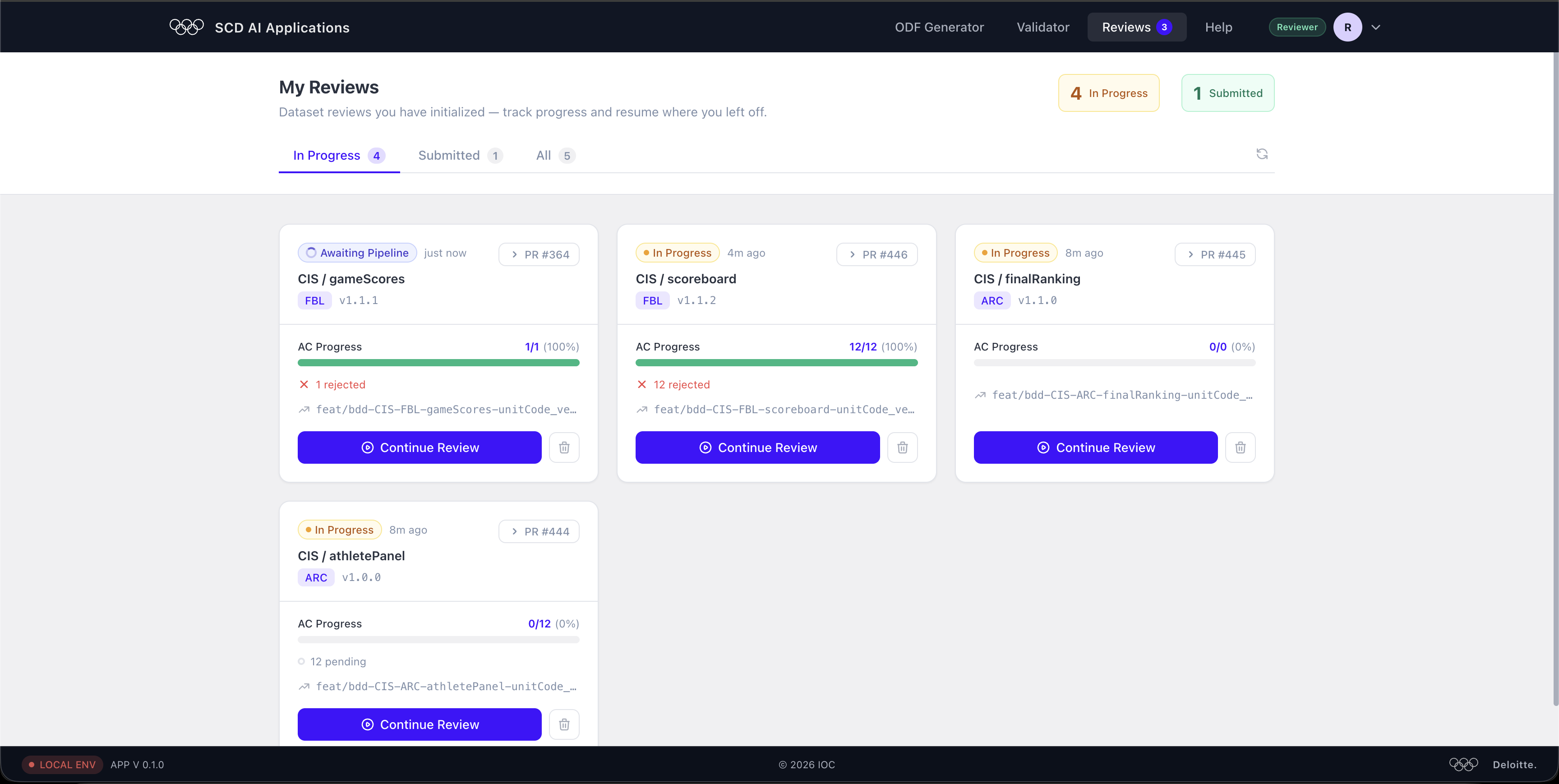
Task: Continue Review for CIS / athletePanel
Action: tap(420, 724)
